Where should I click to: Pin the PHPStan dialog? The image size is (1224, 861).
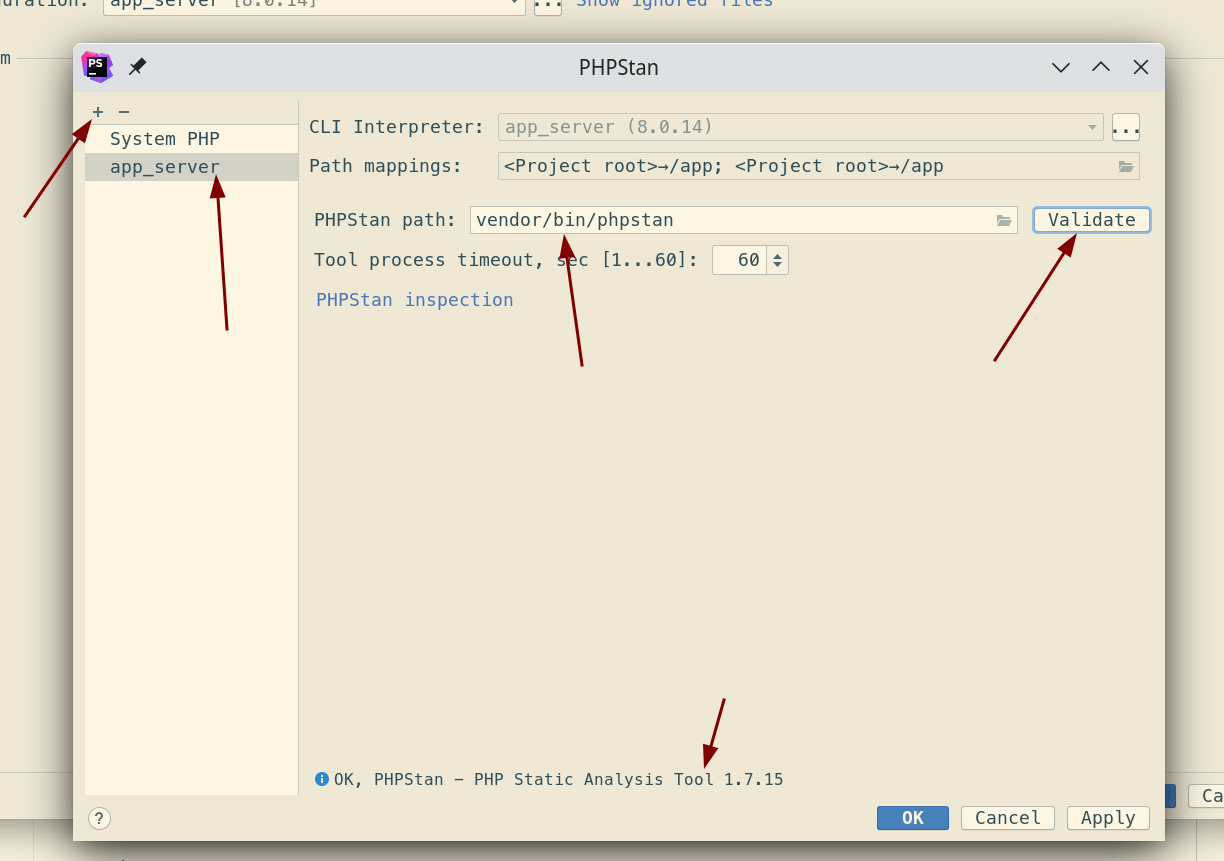[137, 66]
